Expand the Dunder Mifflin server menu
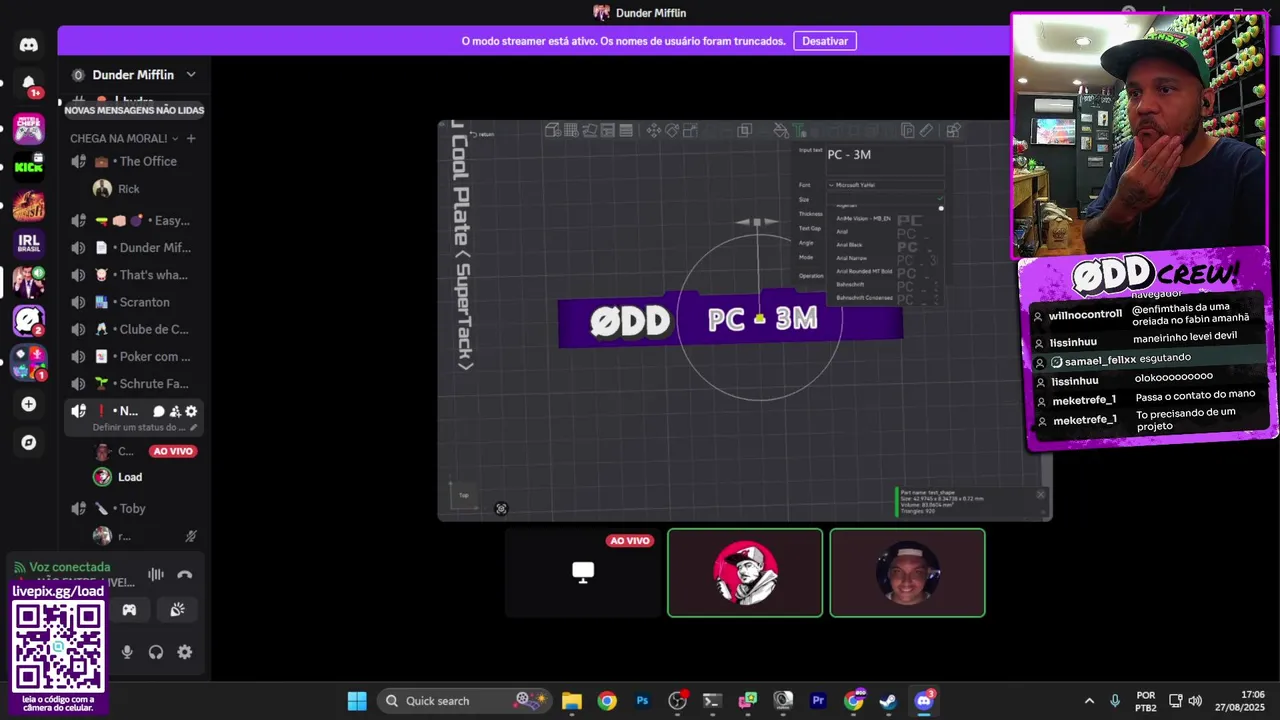 (191, 75)
